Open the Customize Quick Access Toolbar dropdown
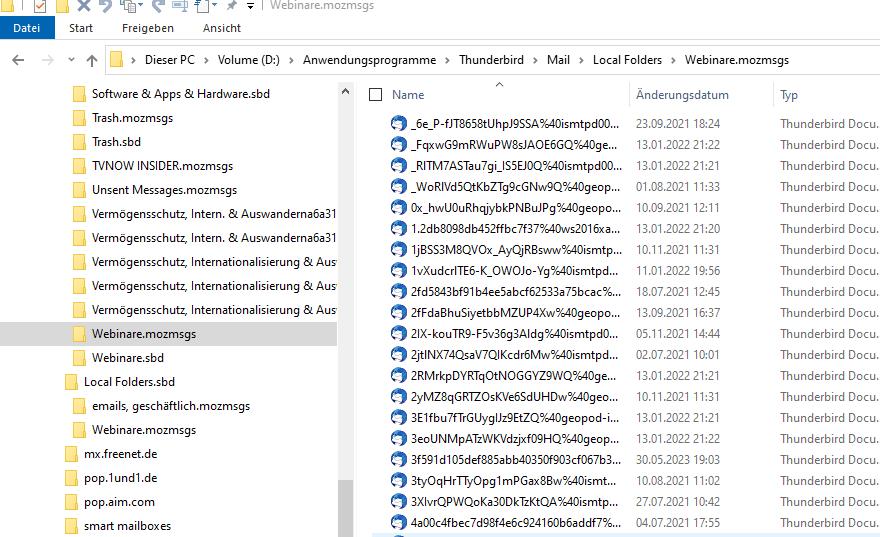 click(x=250, y=6)
